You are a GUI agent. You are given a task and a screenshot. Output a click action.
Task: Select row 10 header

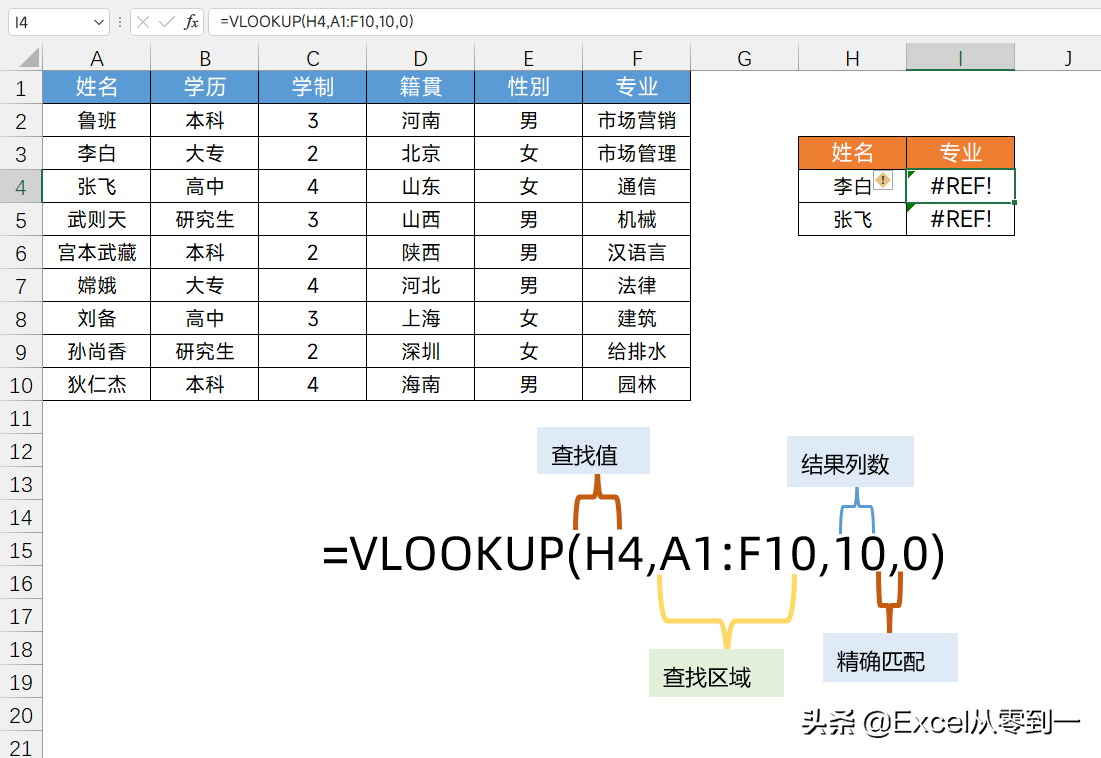[21, 385]
